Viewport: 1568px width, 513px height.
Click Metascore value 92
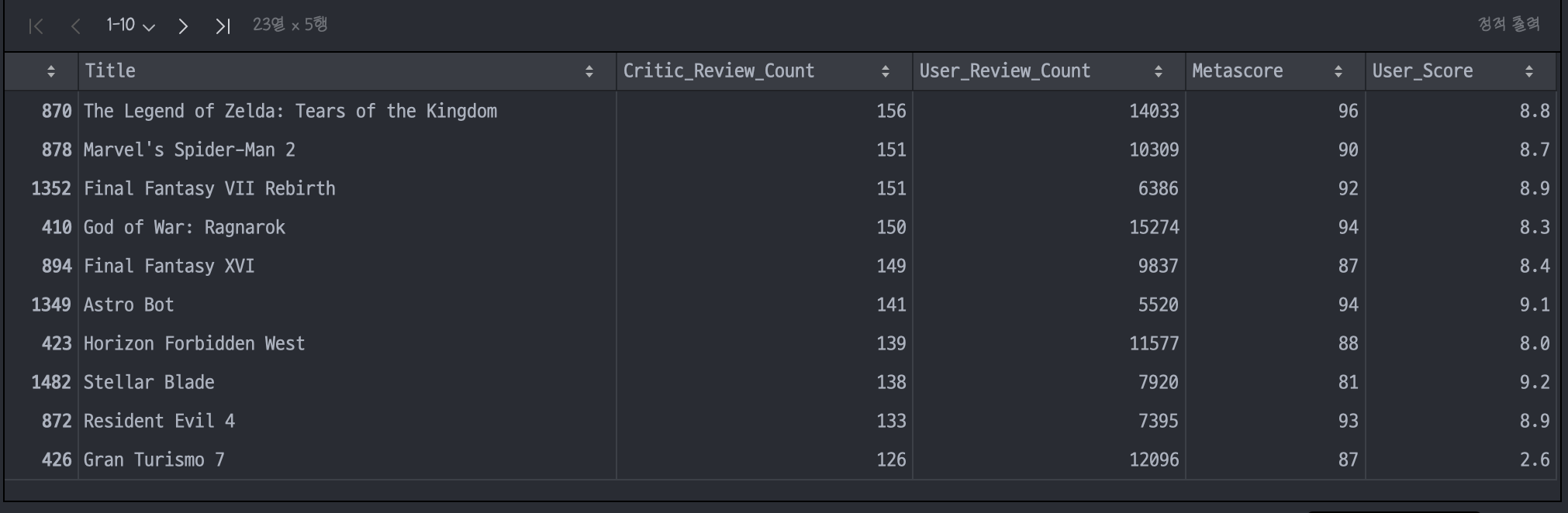click(1349, 188)
